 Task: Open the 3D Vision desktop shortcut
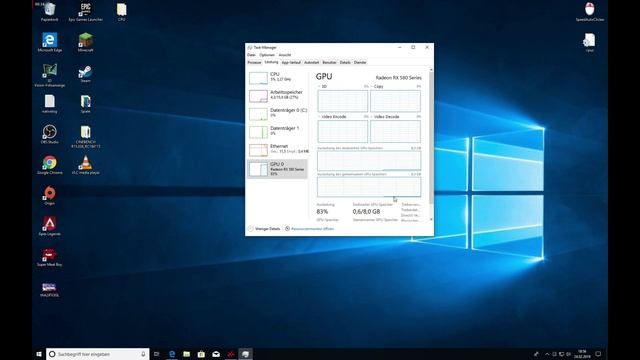pyautogui.click(x=49, y=75)
